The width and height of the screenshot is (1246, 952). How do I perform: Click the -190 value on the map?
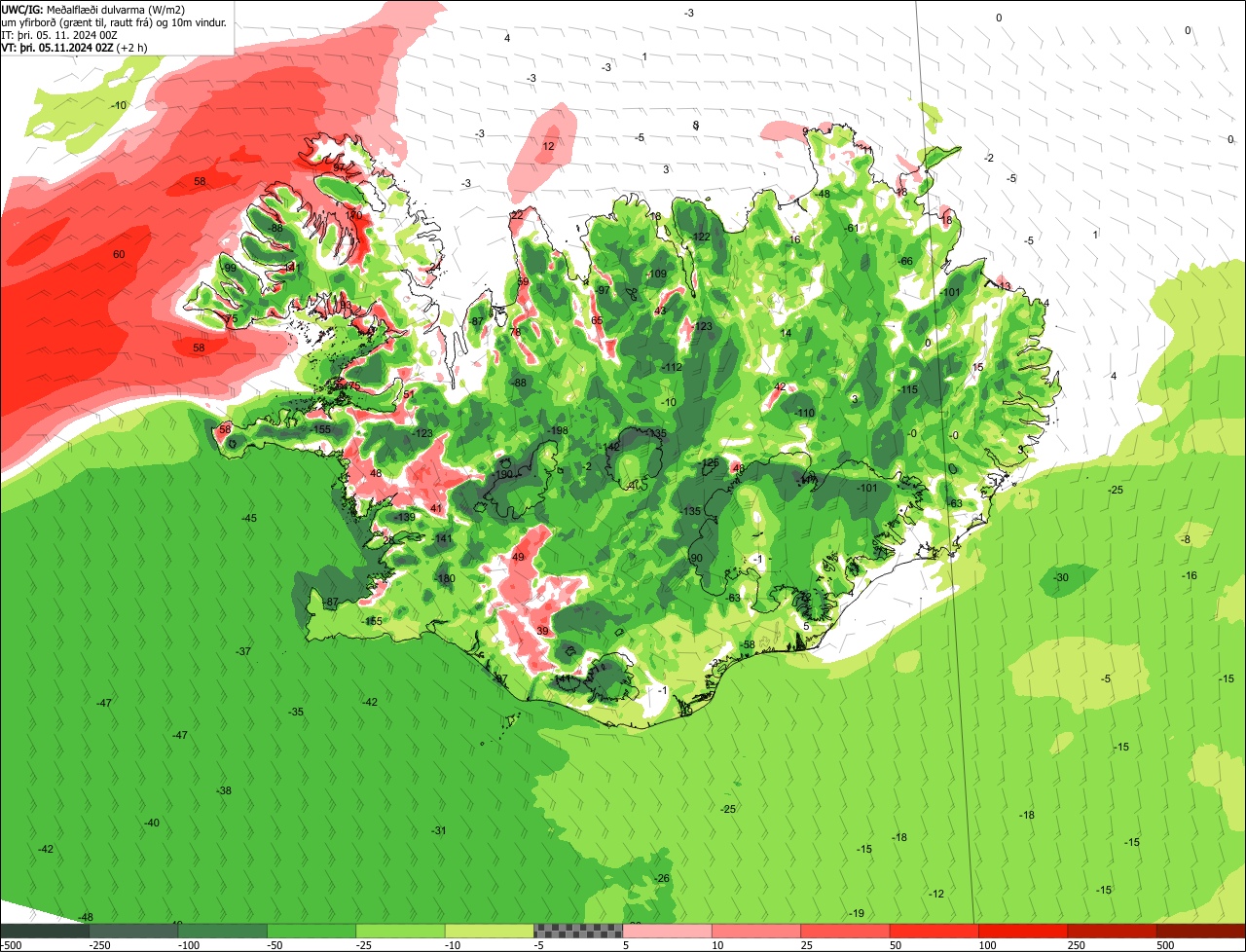tap(502, 475)
